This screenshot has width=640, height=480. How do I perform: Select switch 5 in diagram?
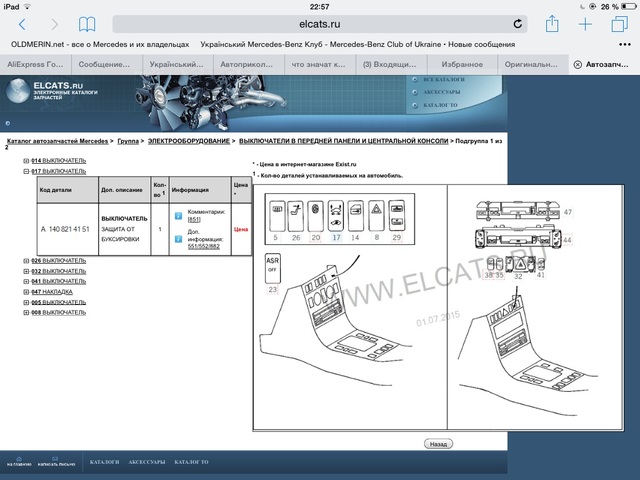277,216
